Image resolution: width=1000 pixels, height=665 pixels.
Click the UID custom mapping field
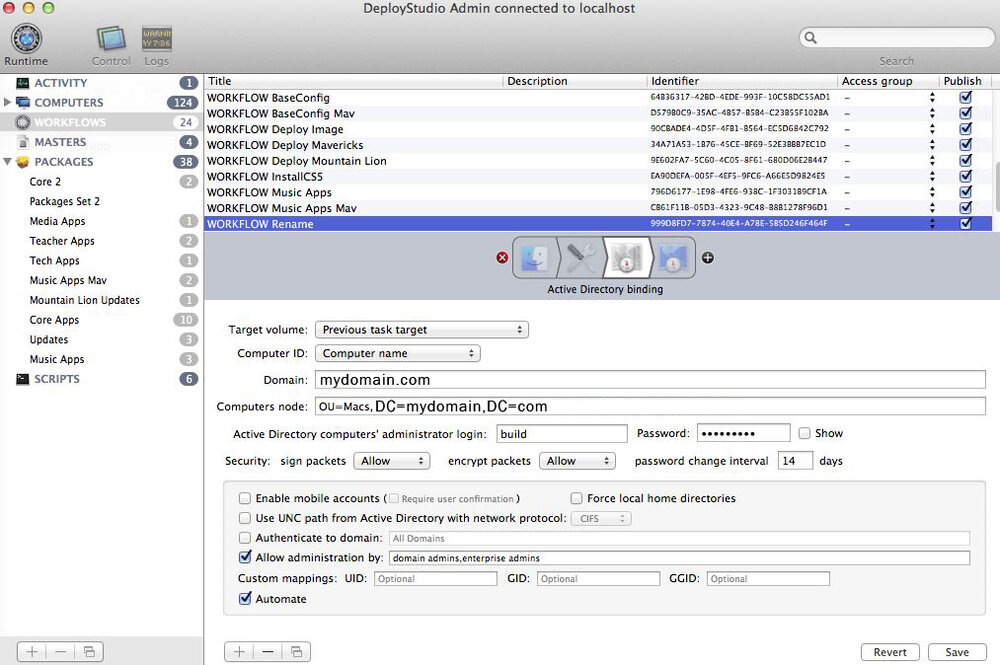click(436, 579)
